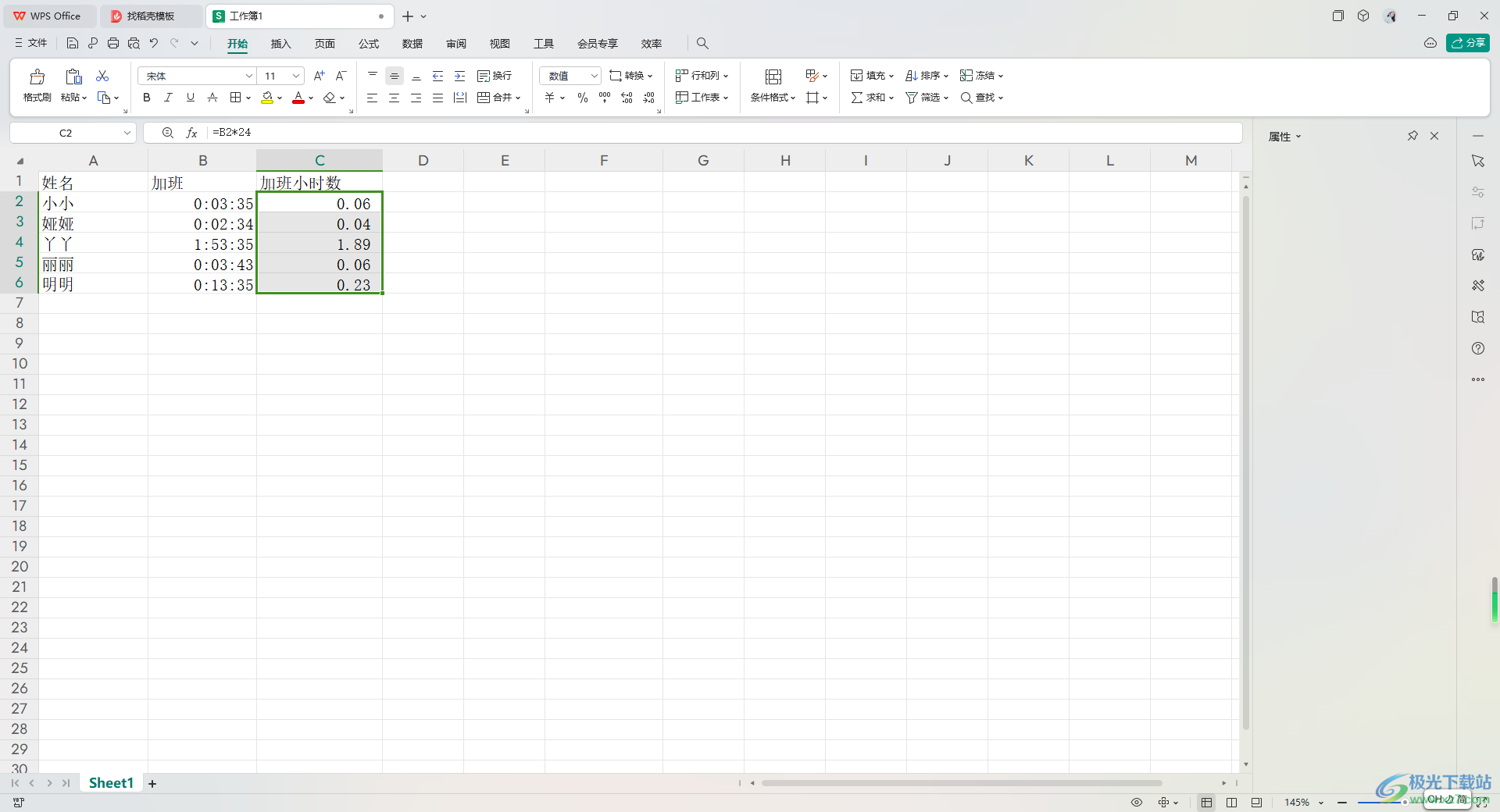Click the Copy icon in the ribbon
Viewport: 1500px width, 812px height.
tap(104, 98)
